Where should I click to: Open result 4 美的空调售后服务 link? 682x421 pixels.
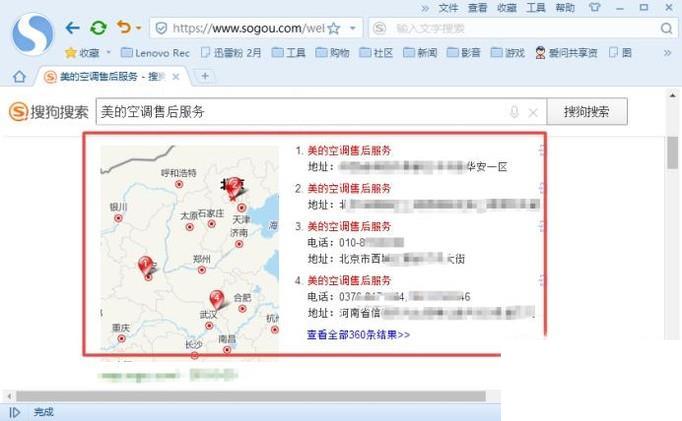pos(349,281)
